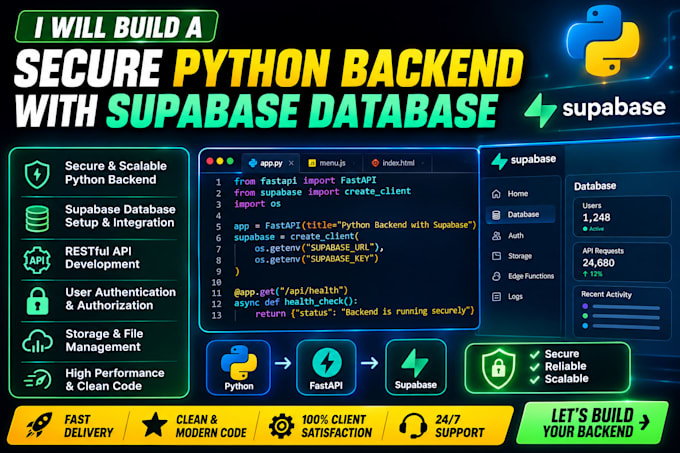The image size is (680, 453).
Task: Click the Active status under Users
Action: [593, 229]
